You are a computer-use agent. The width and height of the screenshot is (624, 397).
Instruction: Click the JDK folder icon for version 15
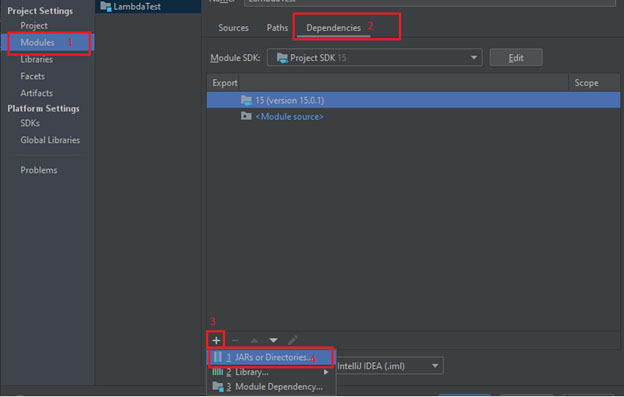[x=246, y=100]
